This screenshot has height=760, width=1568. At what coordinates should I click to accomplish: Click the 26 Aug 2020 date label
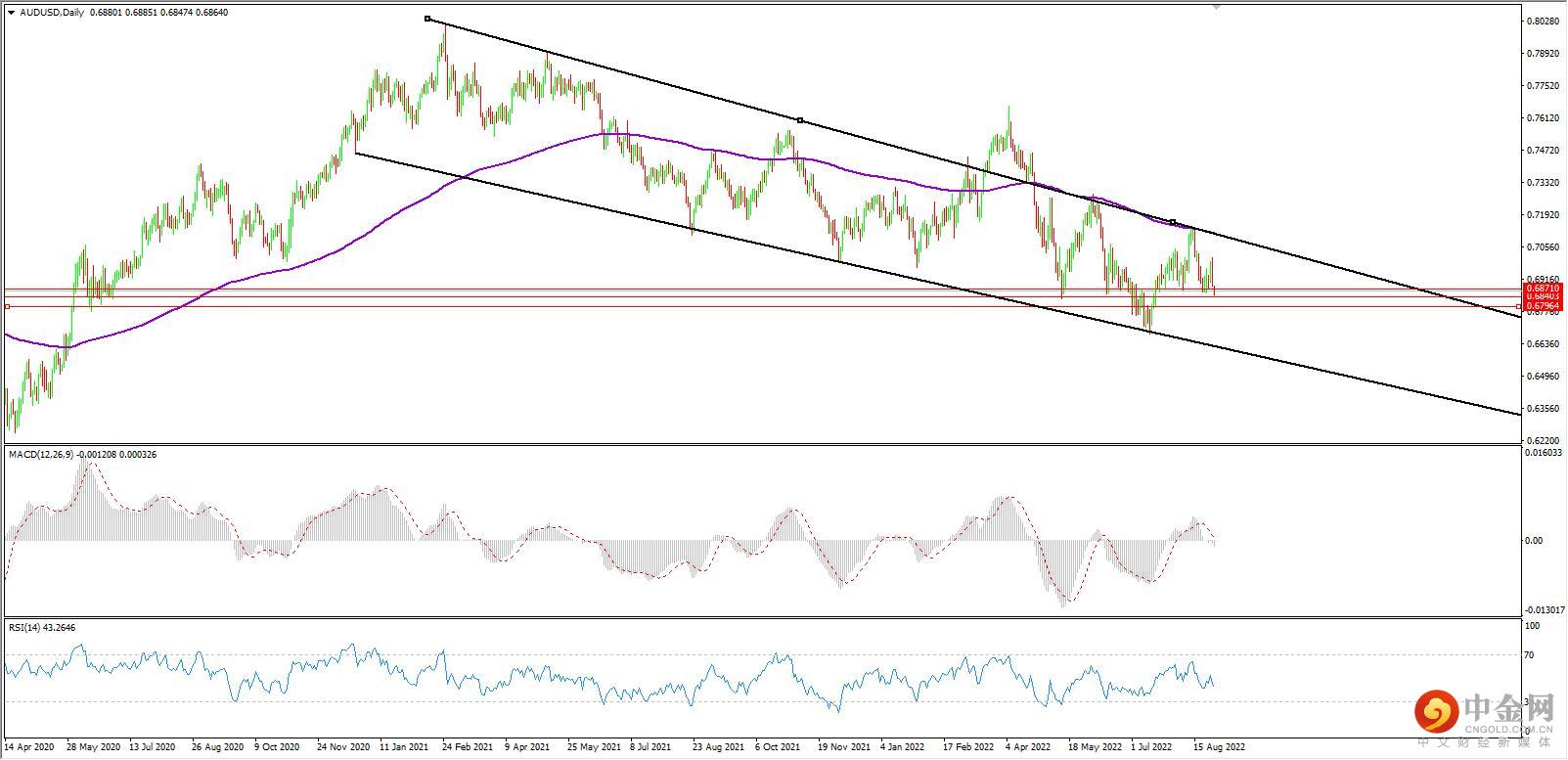[217, 745]
